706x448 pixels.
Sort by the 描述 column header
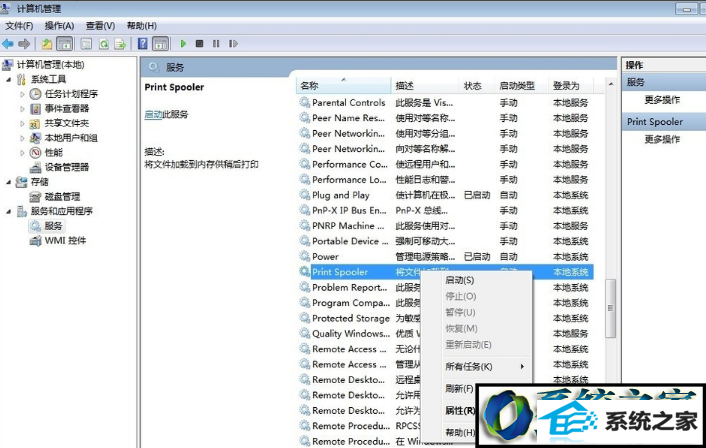pos(426,86)
